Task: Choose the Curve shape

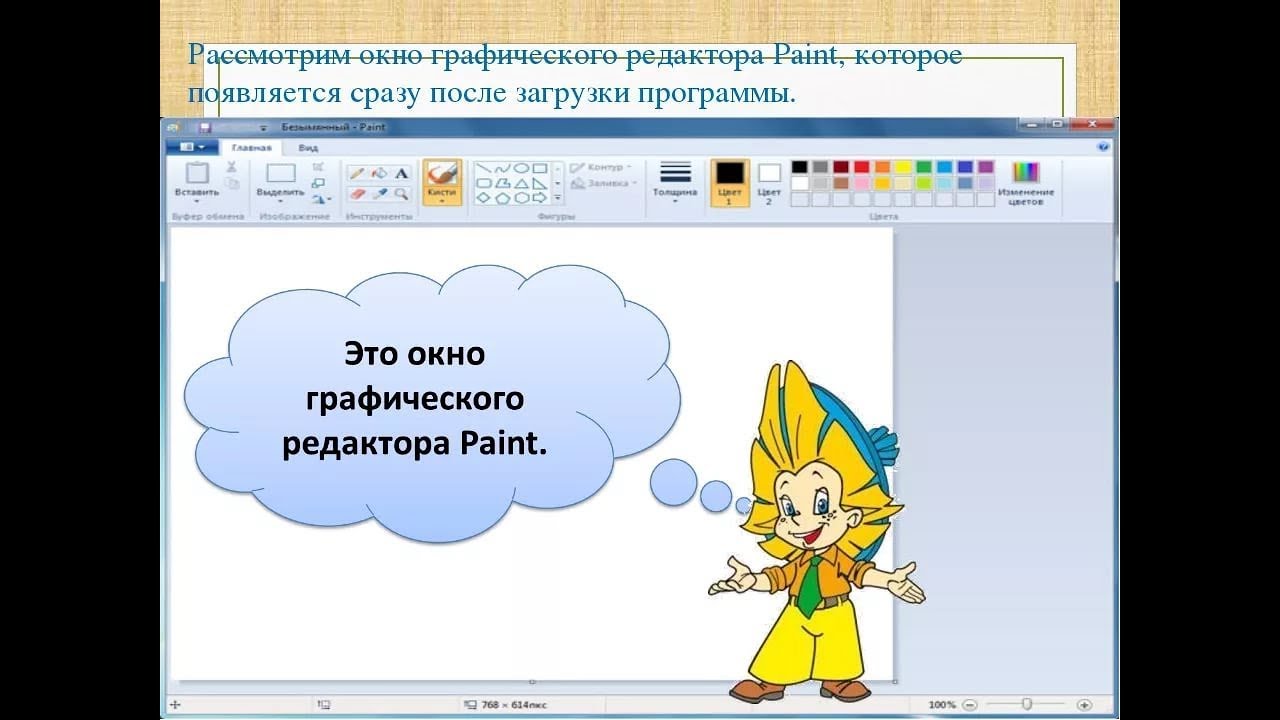Action: tap(502, 168)
